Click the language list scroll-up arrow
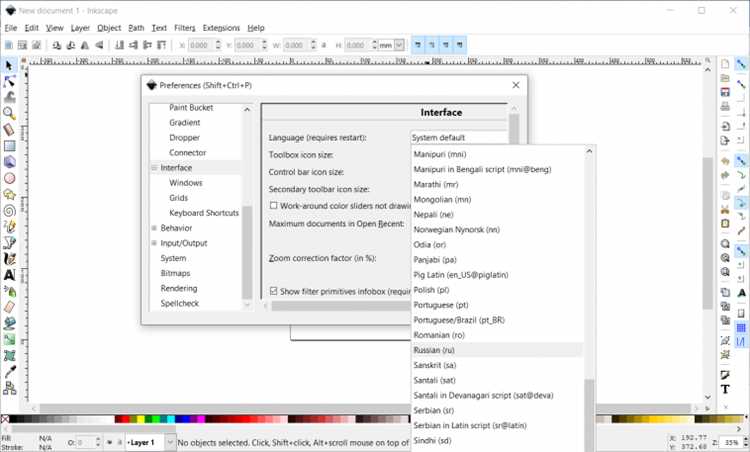The image size is (750, 452). coord(589,151)
